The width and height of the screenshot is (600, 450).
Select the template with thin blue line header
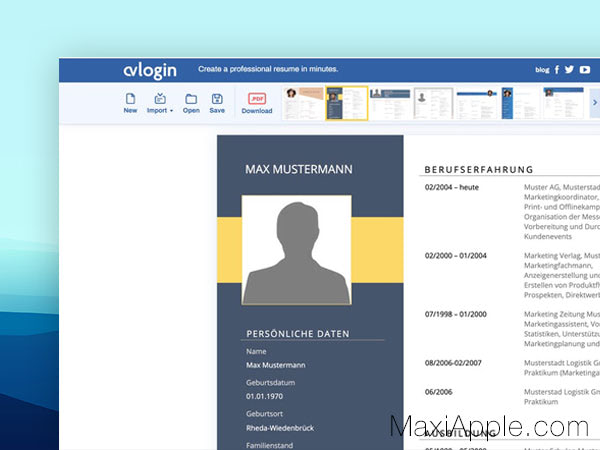(476, 103)
